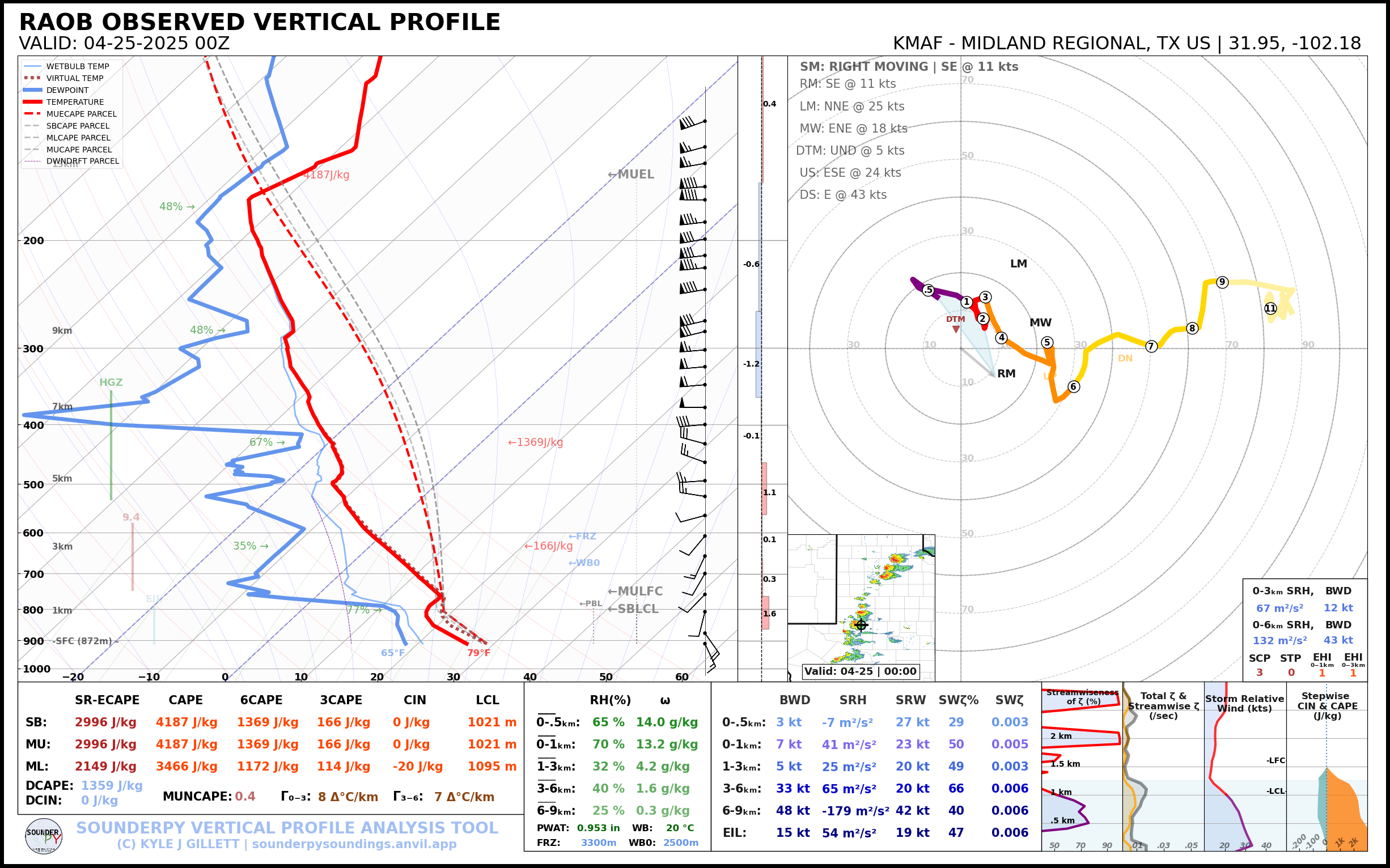Click the radar inset Valid time label
This screenshot has height=868, width=1390.
[860, 671]
